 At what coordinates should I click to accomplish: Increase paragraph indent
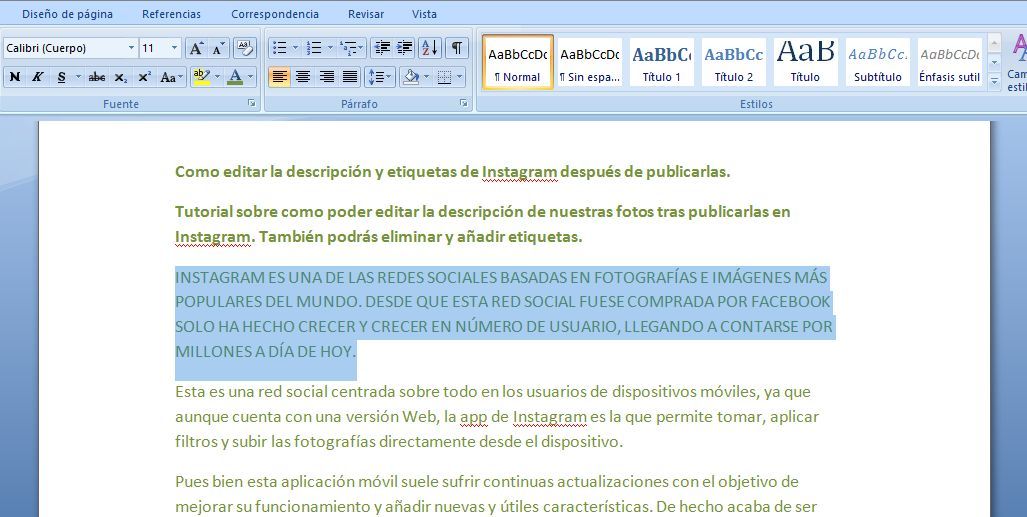405,48
